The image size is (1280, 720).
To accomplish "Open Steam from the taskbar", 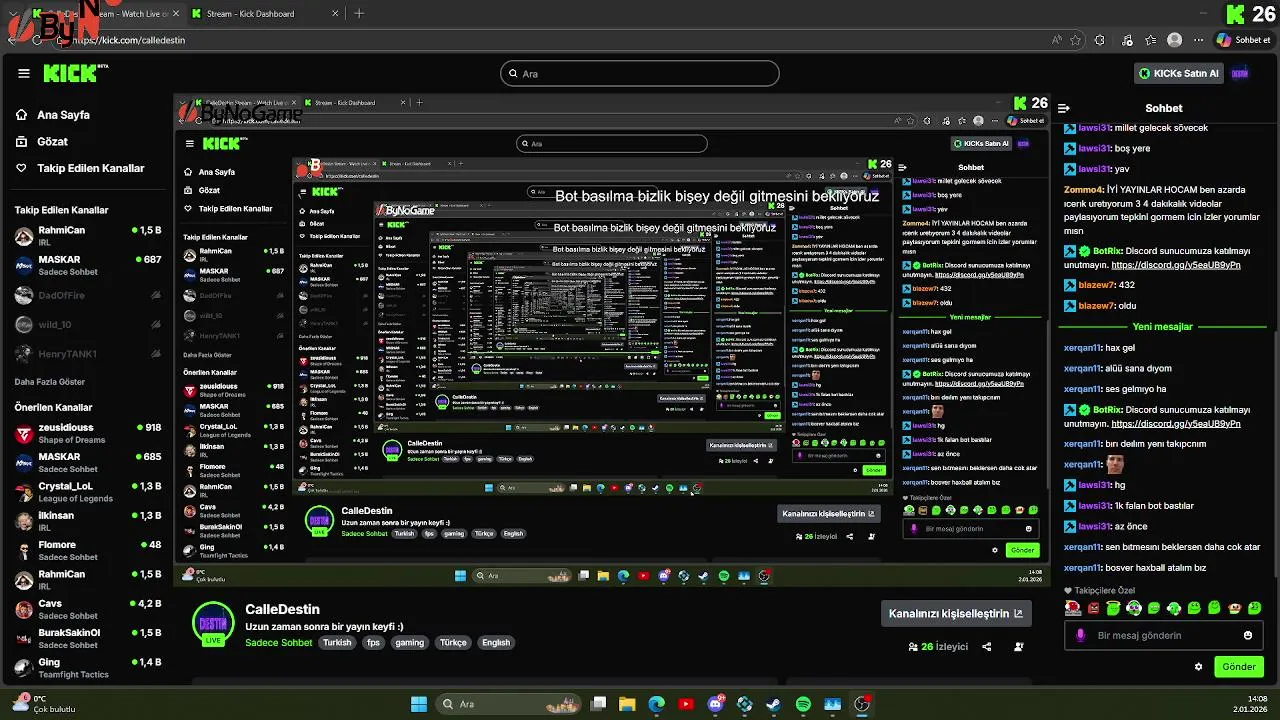I will [x=774, y=704].
